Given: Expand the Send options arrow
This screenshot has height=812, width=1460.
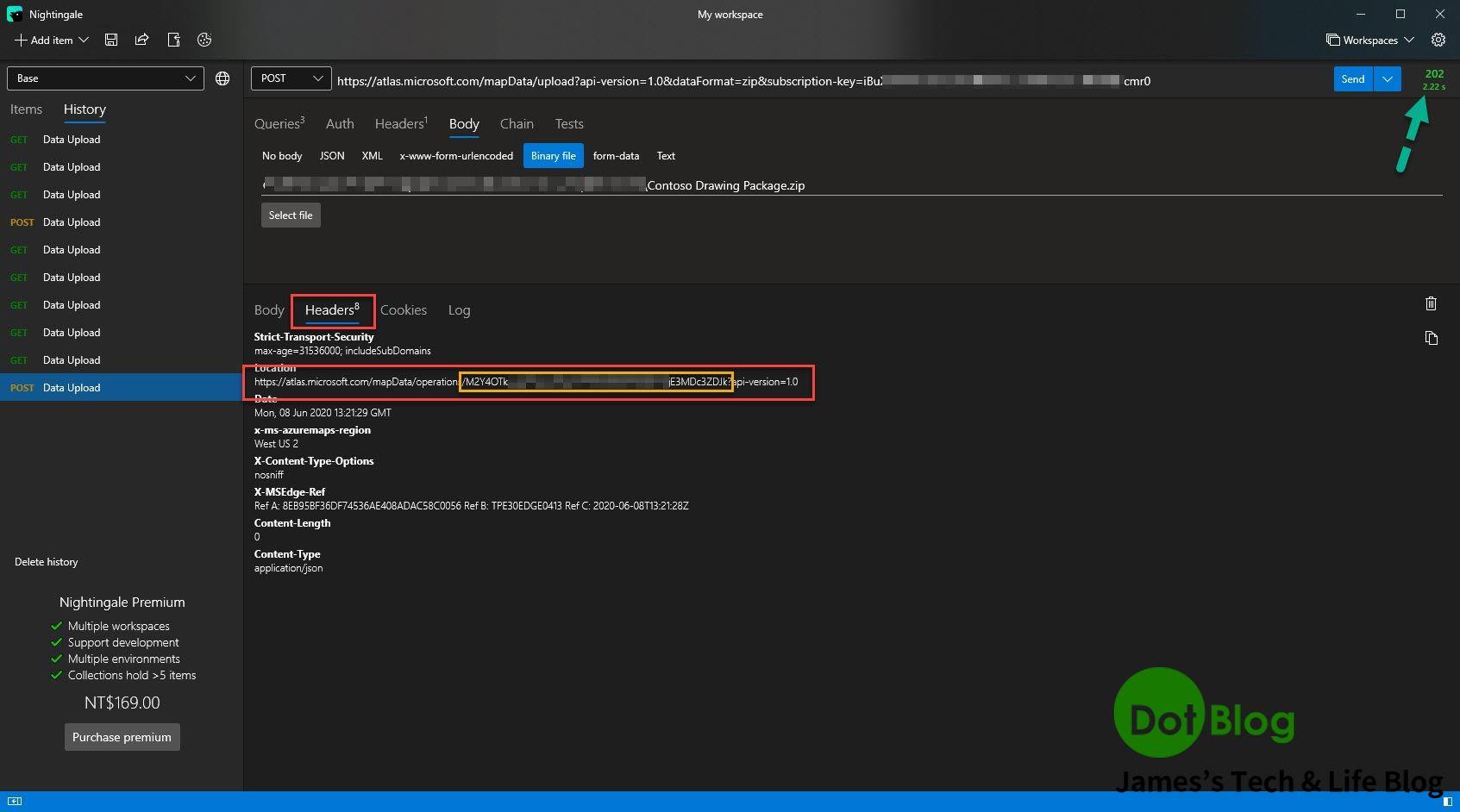Looking at the screenshot, I should [x=1387, y=79].
